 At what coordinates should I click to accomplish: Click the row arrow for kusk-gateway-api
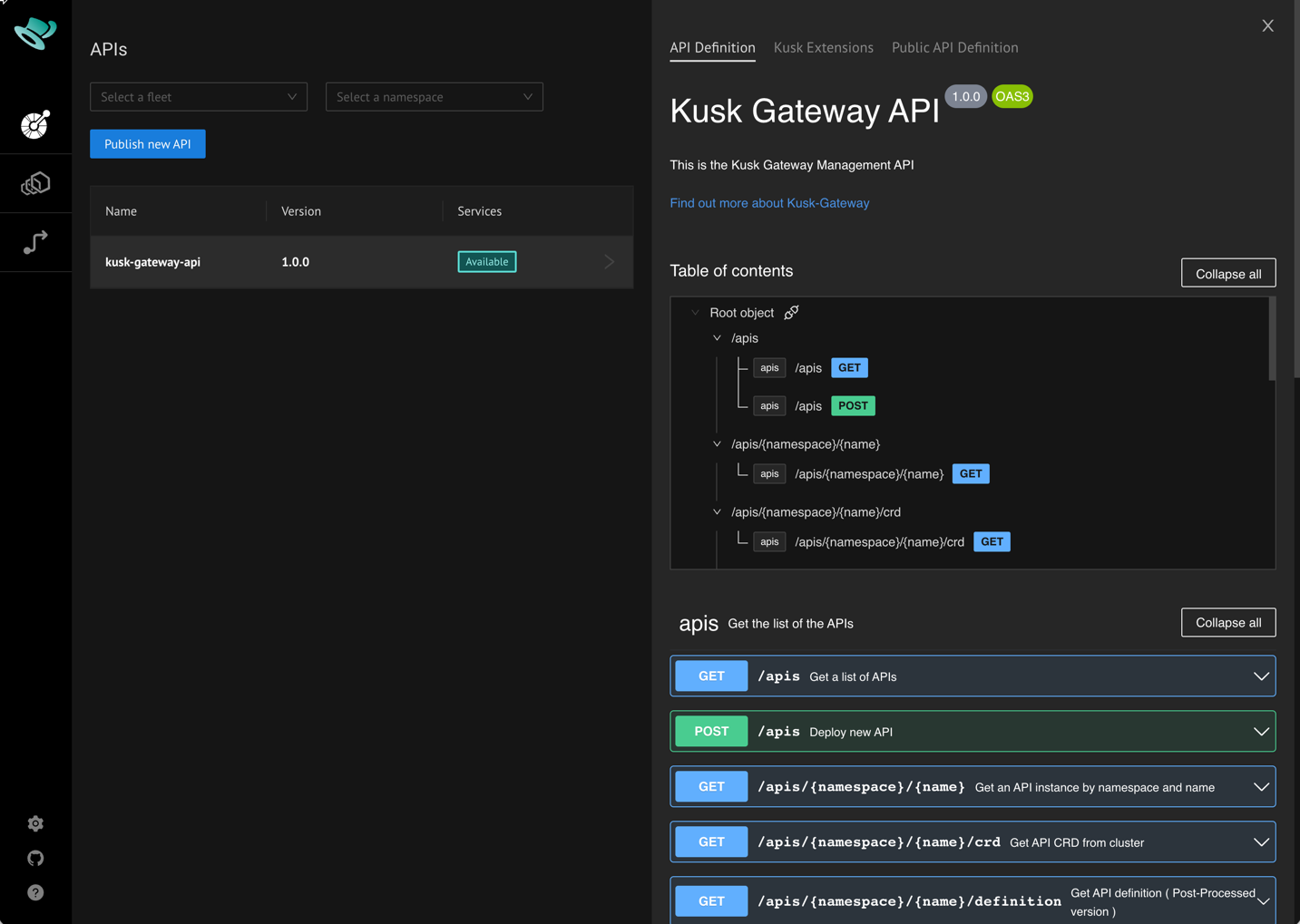point(610,262)
